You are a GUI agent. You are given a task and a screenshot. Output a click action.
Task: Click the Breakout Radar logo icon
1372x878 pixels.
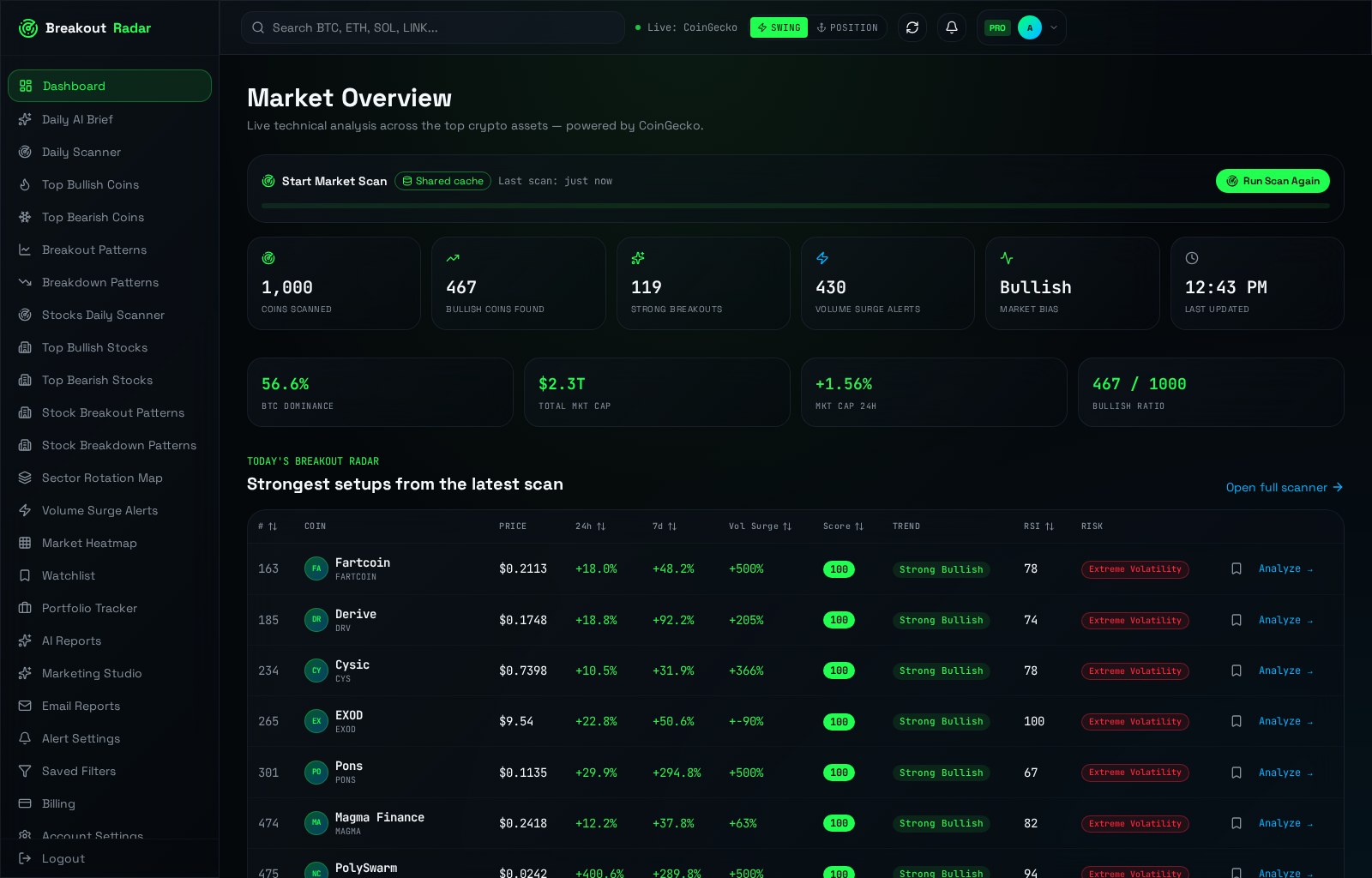coord(28,28)
